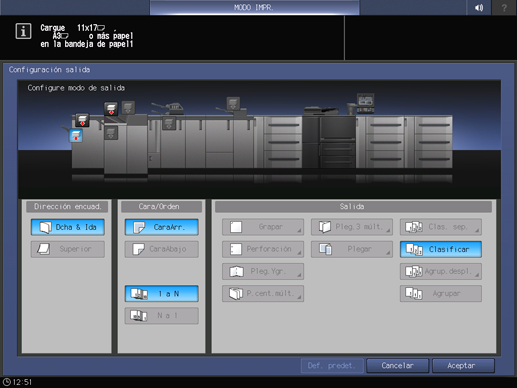The image size is (517, 388).
Task: Click the Aceptar button
Action: click(x=463, y=366)
